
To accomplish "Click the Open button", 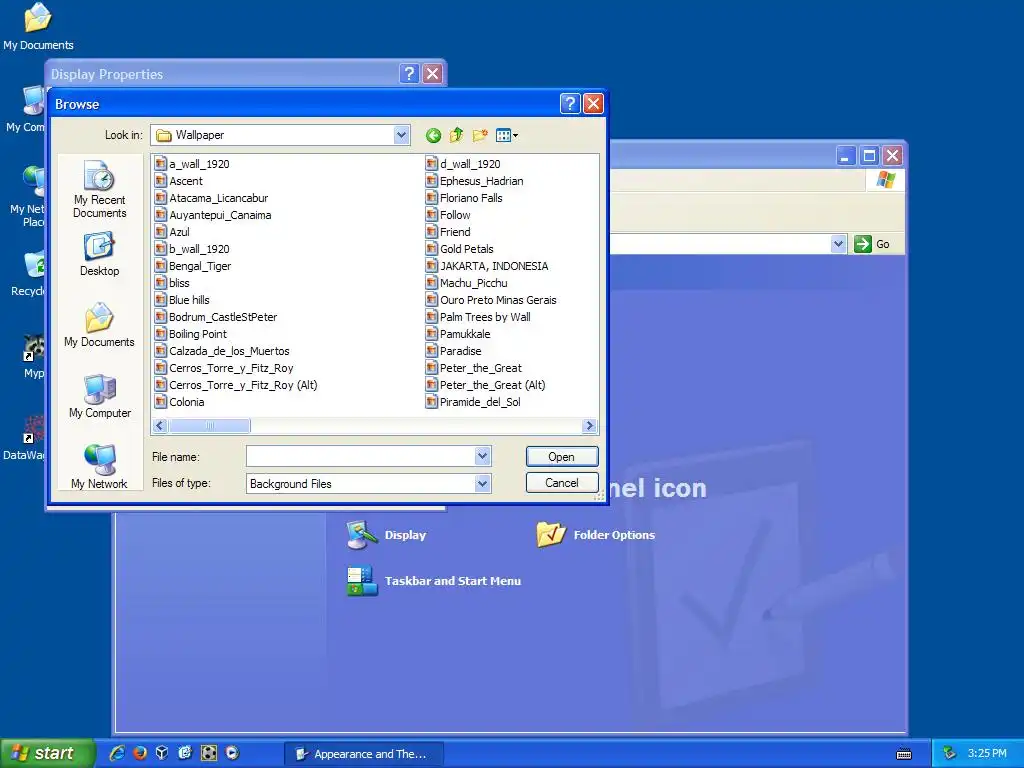I will point(562,456).
